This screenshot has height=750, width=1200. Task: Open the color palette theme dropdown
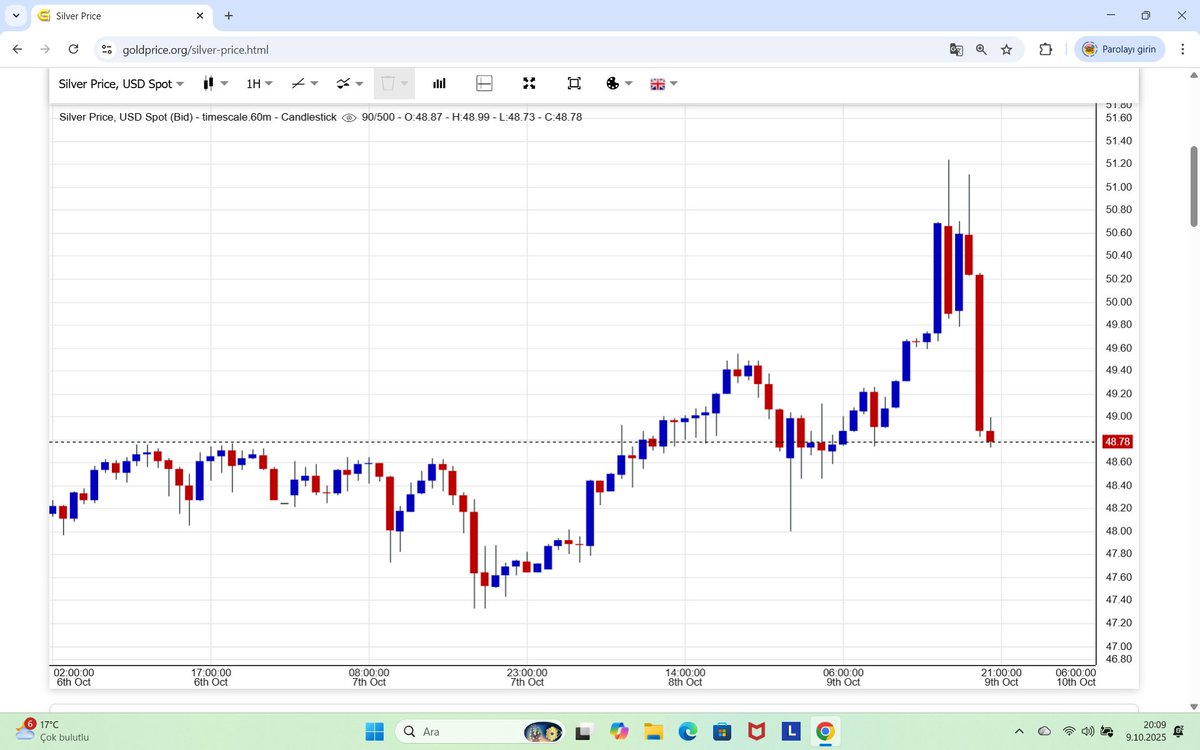click(x=619, y=84)
